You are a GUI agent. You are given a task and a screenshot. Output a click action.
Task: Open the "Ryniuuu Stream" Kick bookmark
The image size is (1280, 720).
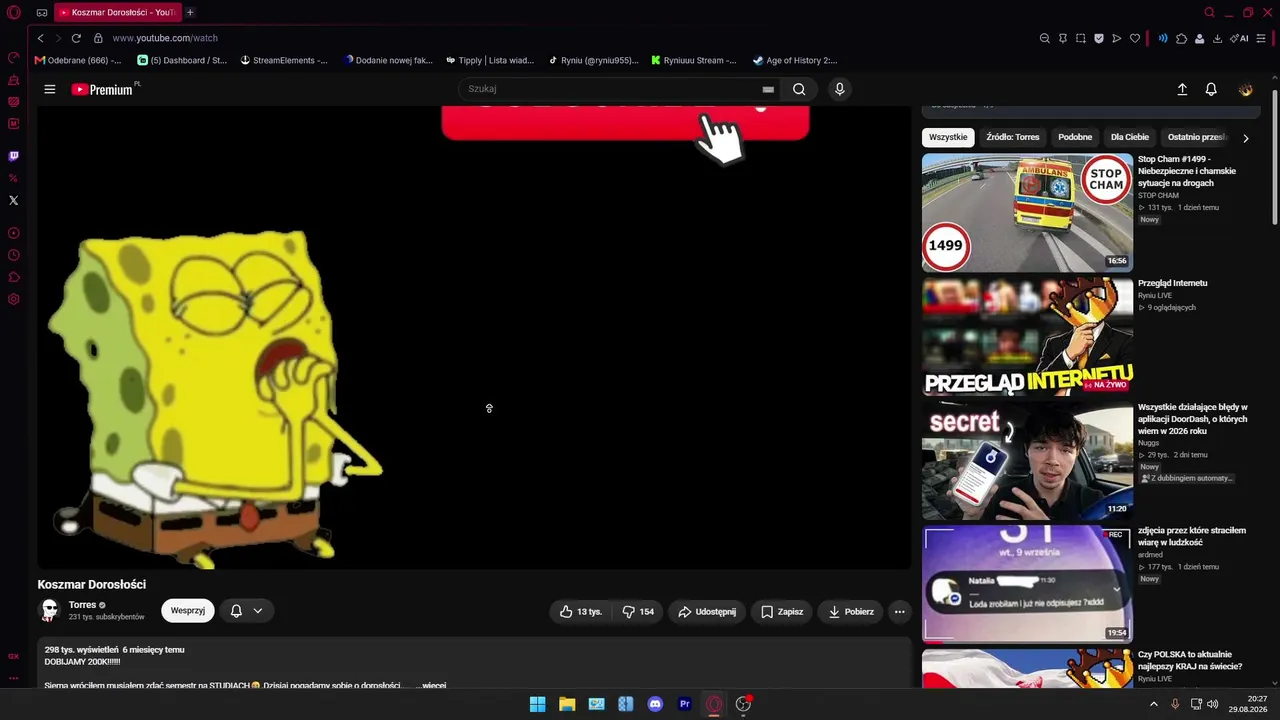point(693,60)
